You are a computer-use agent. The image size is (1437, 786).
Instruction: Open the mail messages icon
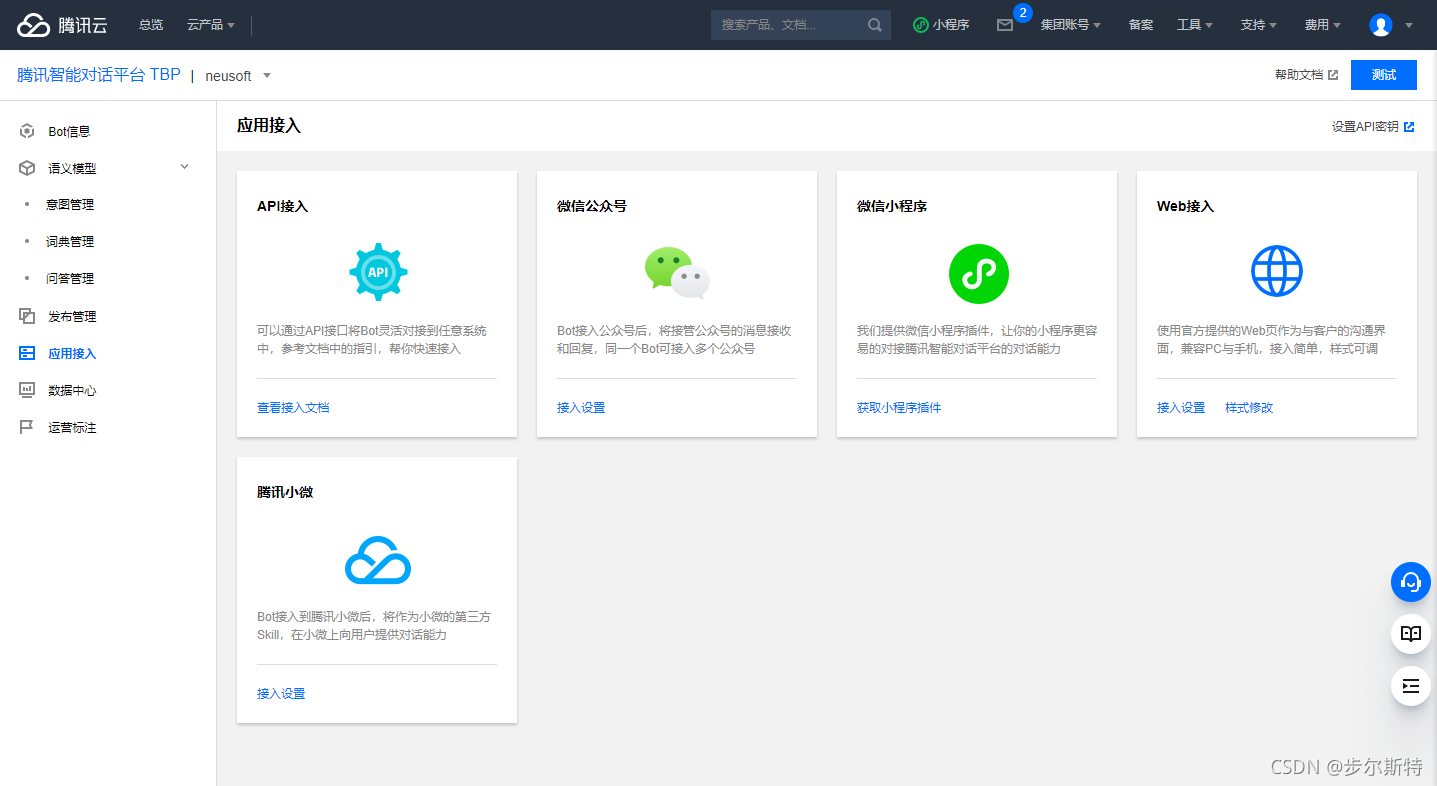1005,25
